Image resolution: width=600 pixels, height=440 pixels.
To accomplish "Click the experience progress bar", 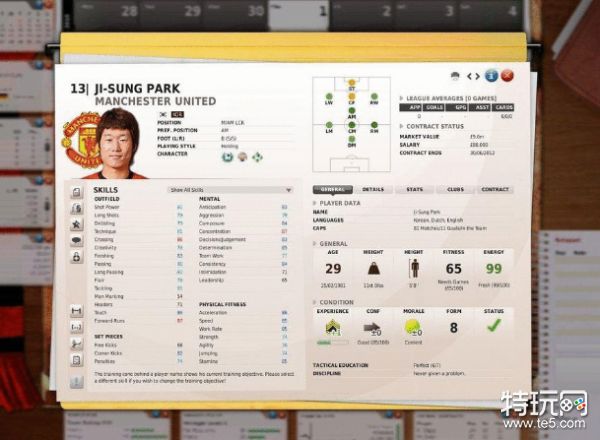I will 332,342.
